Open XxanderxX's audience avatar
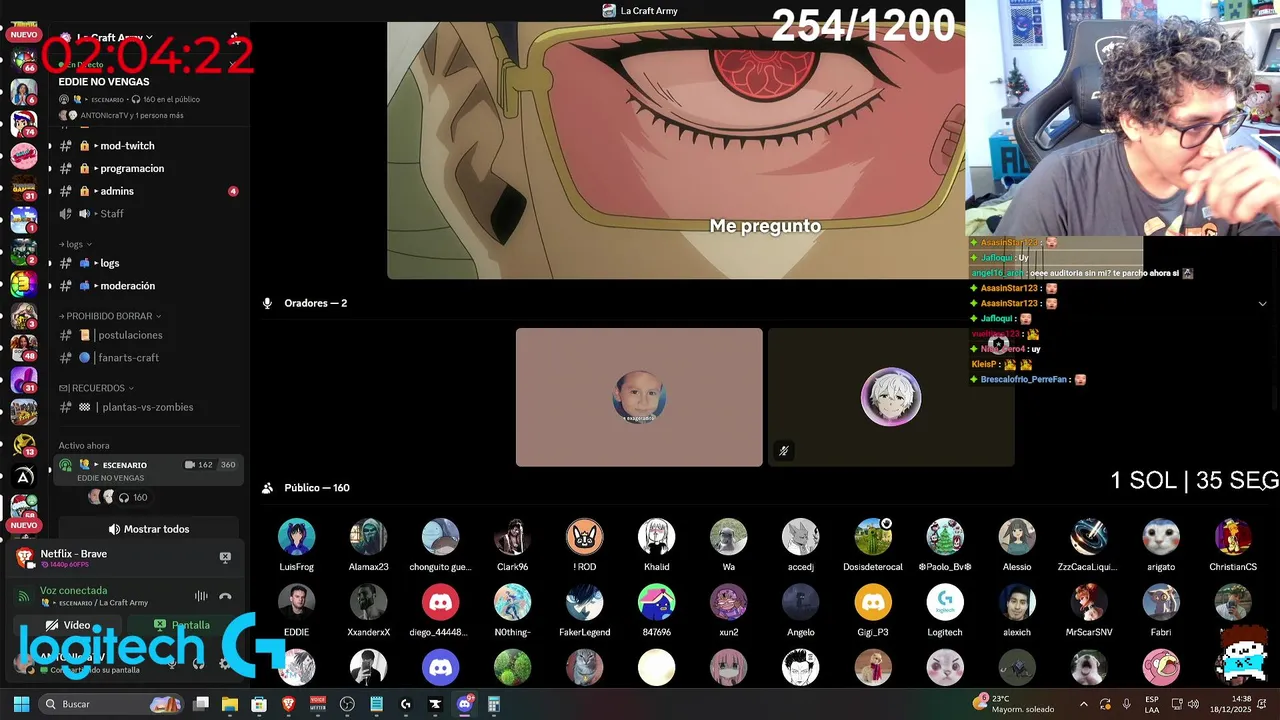This screenshot has width=1280, height=720. (368, 603)
